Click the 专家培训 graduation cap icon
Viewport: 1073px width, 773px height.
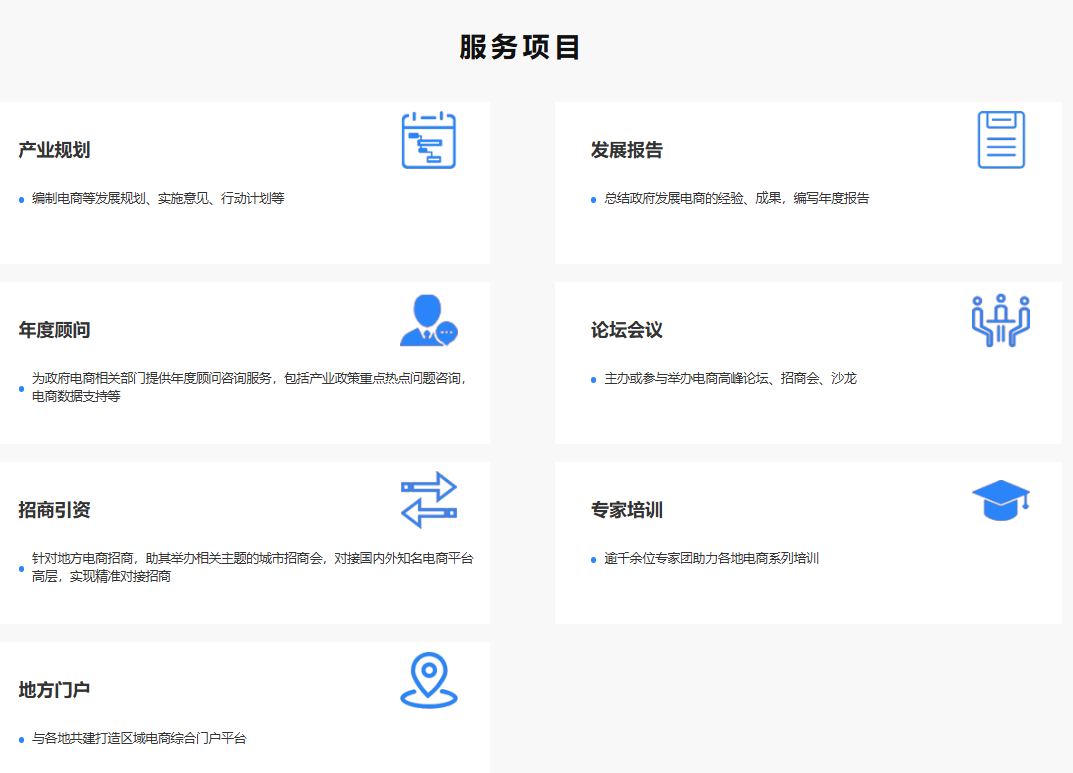[x=1001, y=500]
